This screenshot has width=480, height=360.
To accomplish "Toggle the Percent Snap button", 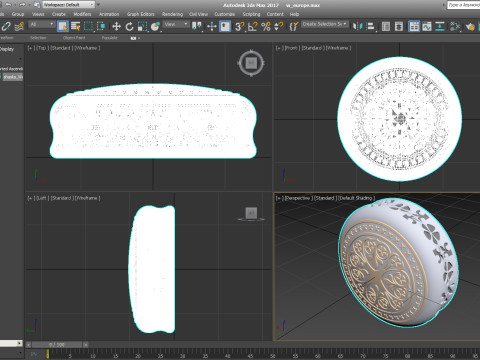I will pyautogui.click(x=266, y=26).
